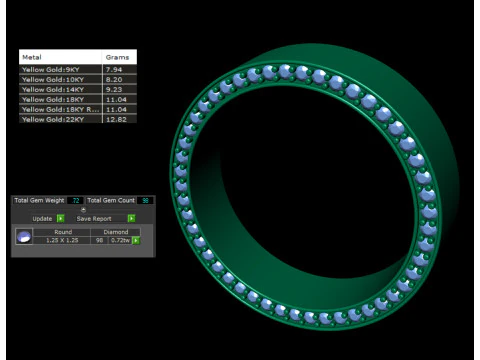Click the Grams column header

[x=119, y=57]
